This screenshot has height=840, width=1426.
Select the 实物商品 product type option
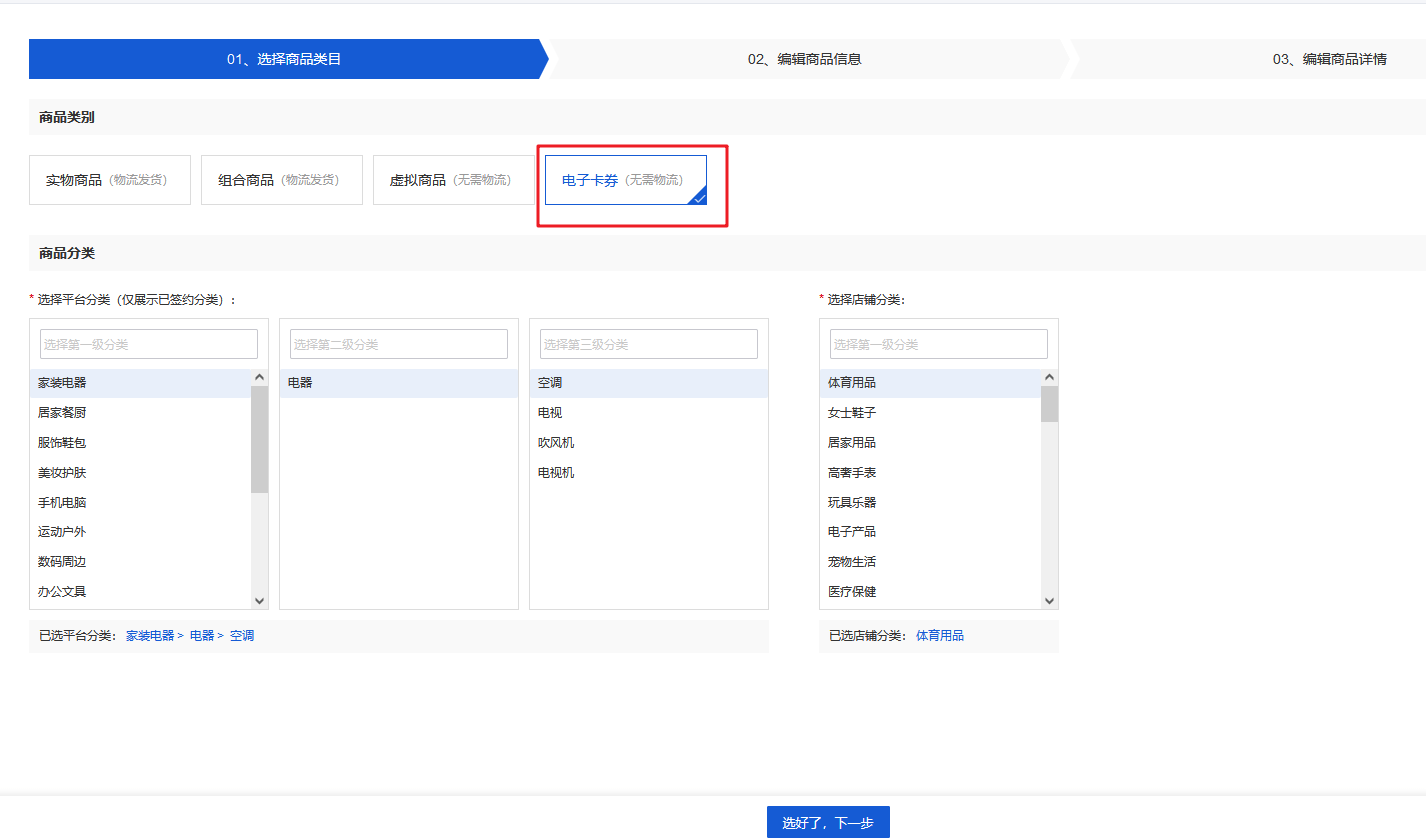110,180
